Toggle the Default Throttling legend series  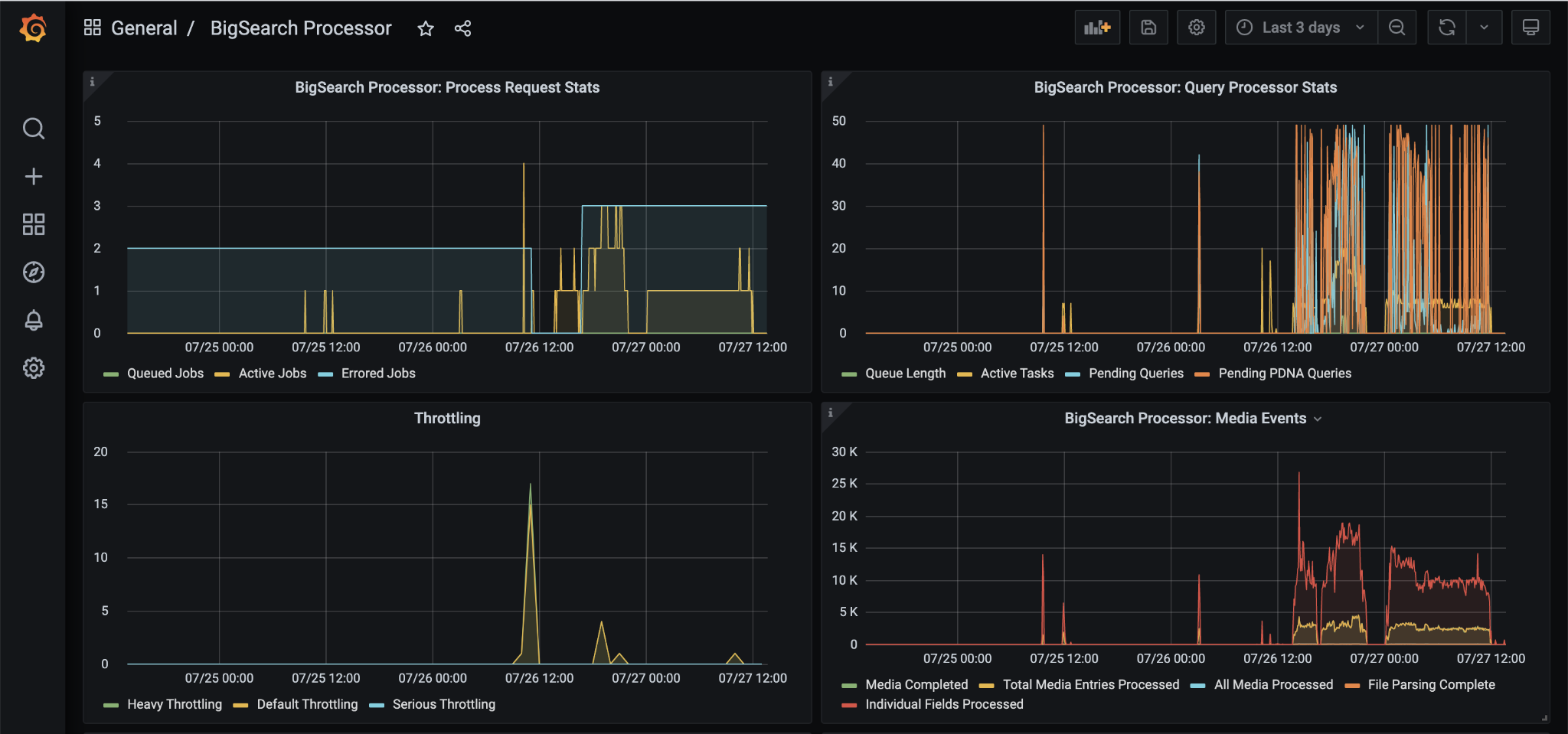[307, 704]
